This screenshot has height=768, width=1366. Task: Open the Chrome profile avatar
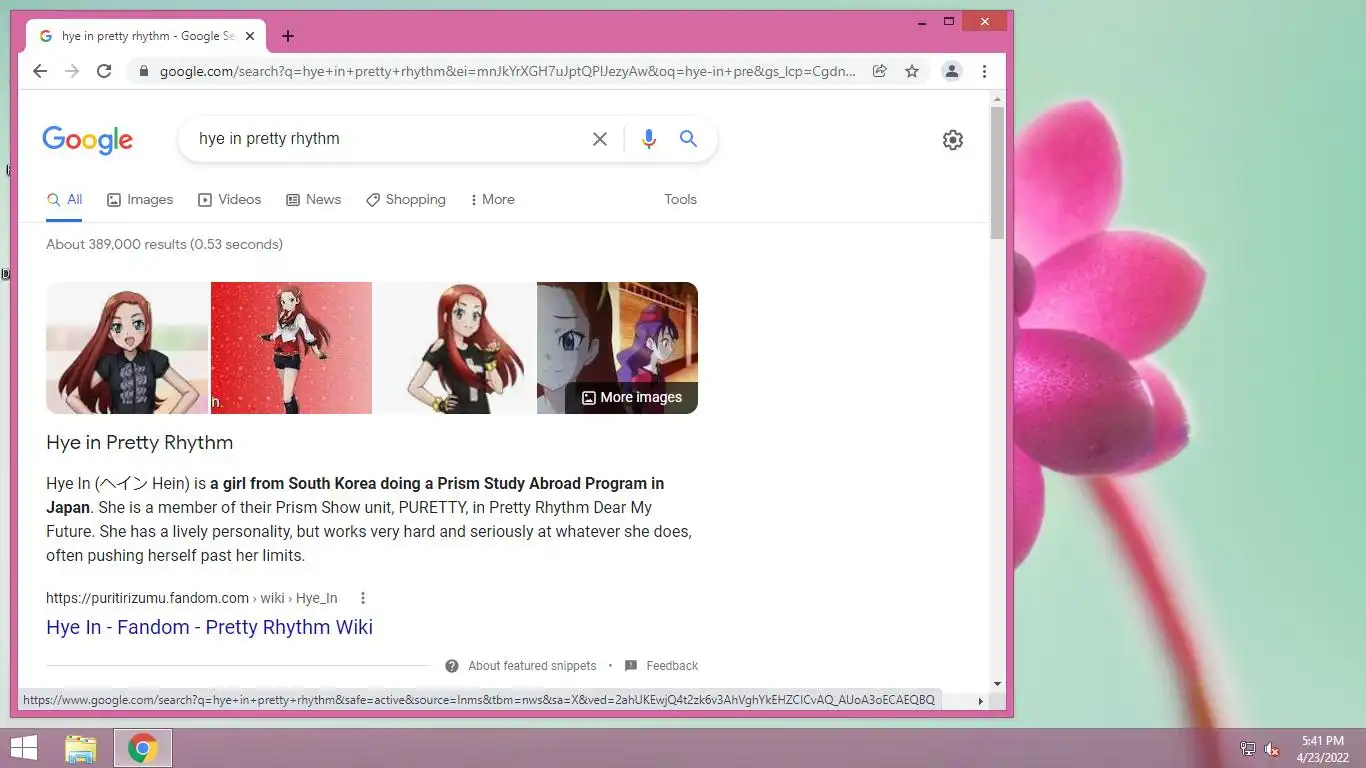952,71
